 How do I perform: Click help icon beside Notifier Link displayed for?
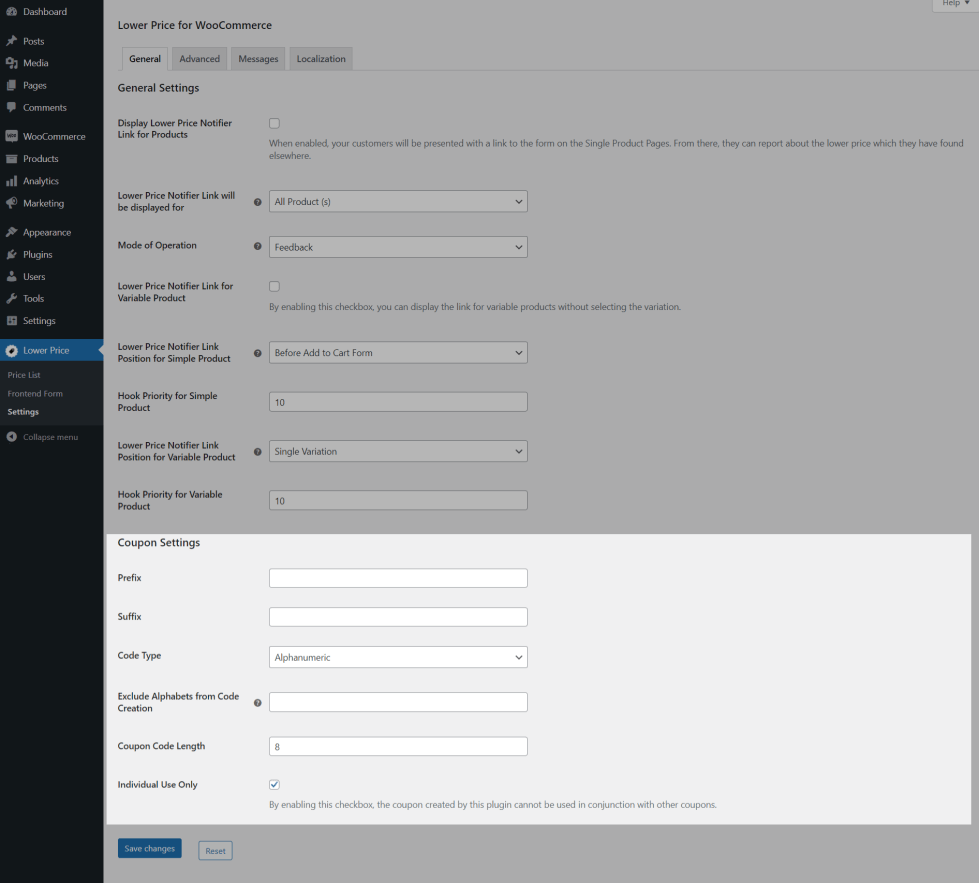[x=257, y=202]
